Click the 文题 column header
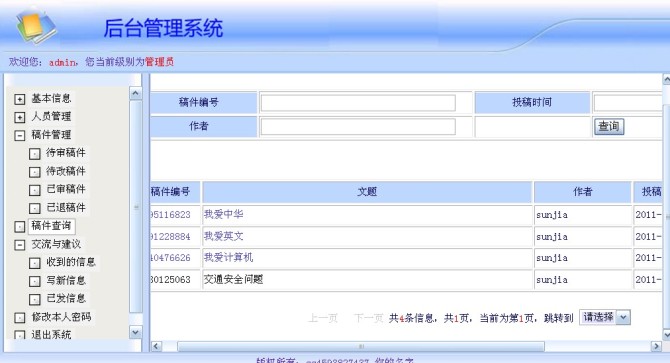Viewport: 670px width, 363px height. (x=367, y=192)
